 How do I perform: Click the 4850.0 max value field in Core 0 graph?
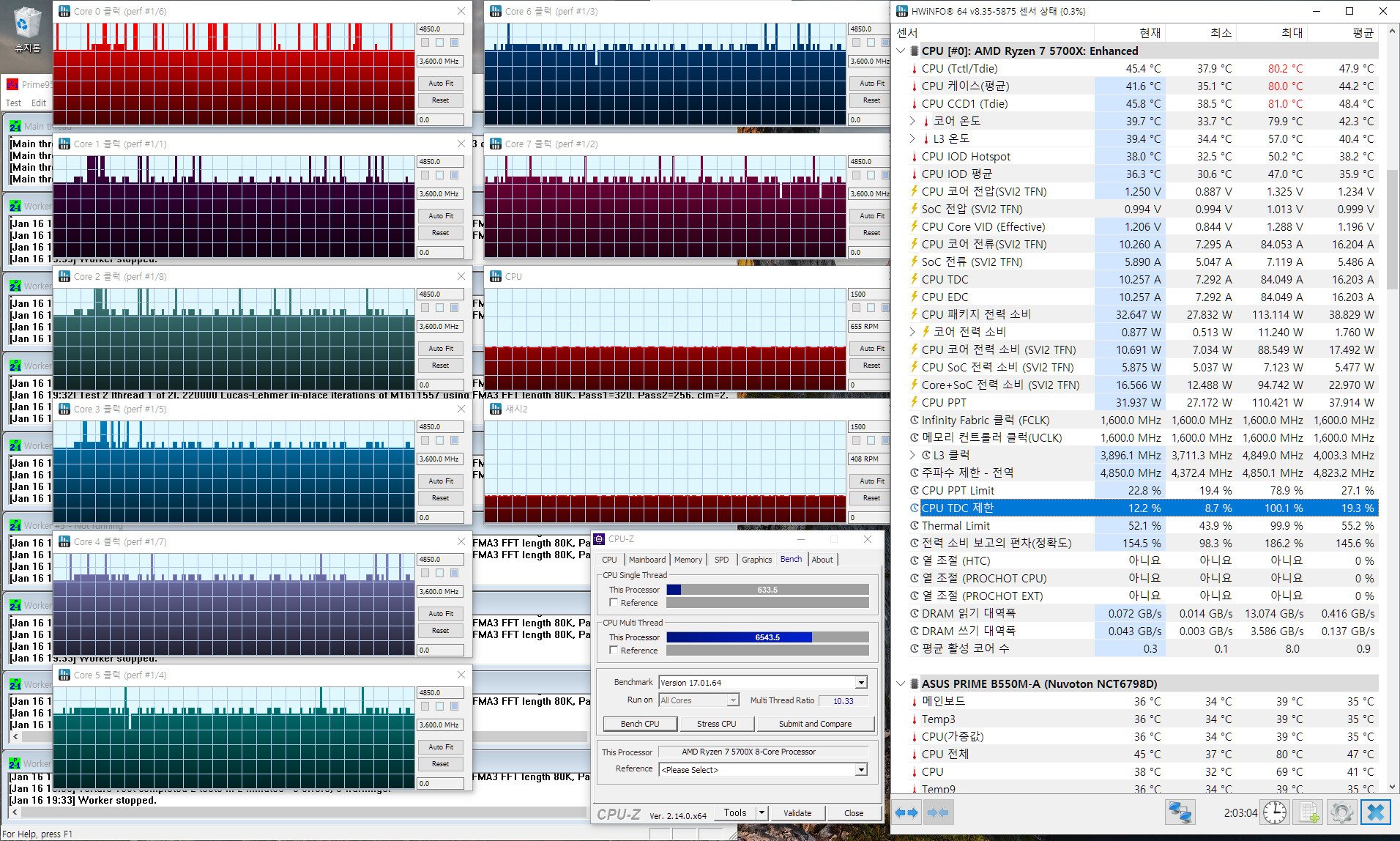tap(439, 29)
